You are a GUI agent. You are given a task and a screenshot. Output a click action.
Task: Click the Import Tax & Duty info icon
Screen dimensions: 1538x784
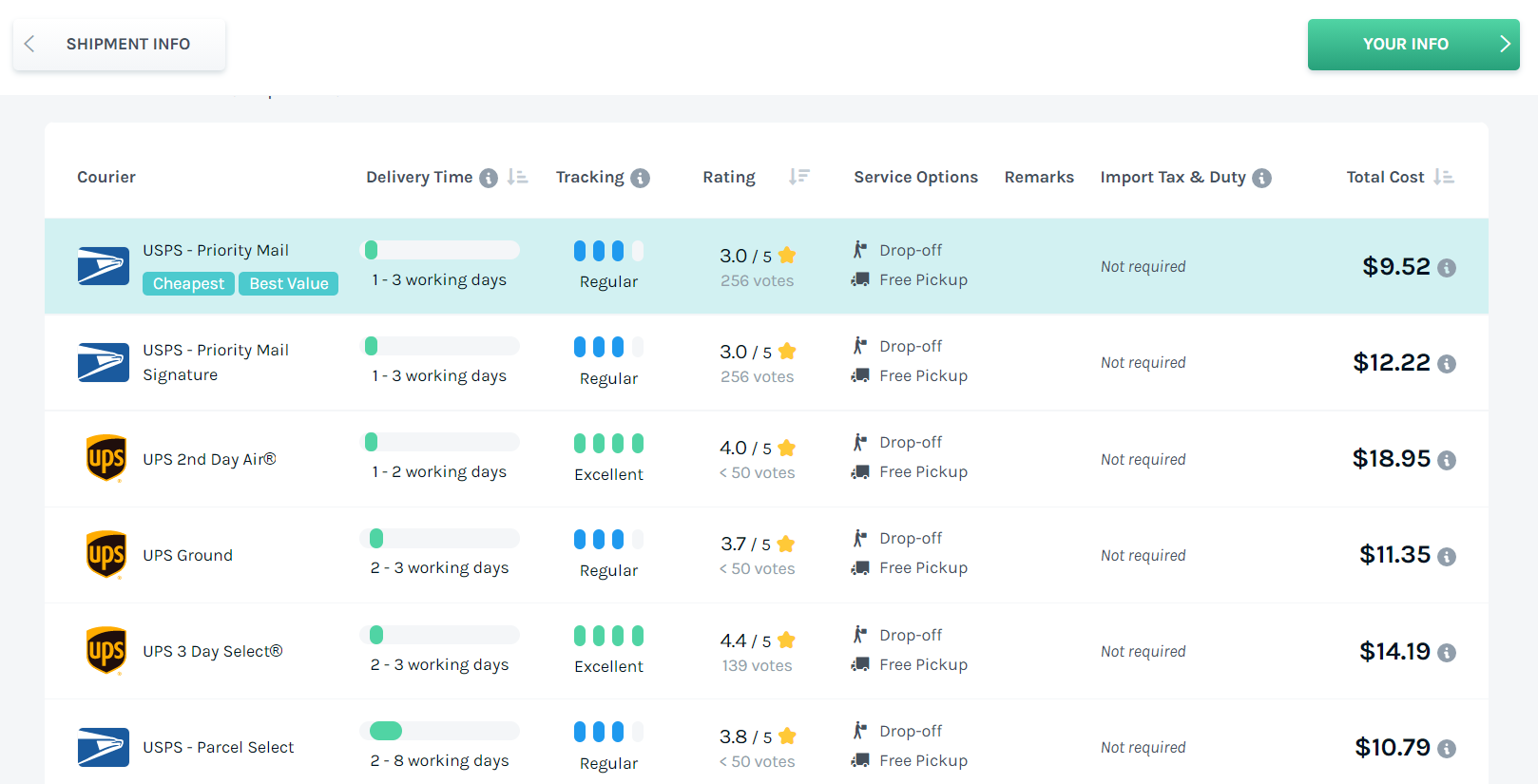(x=1262, y=178)
